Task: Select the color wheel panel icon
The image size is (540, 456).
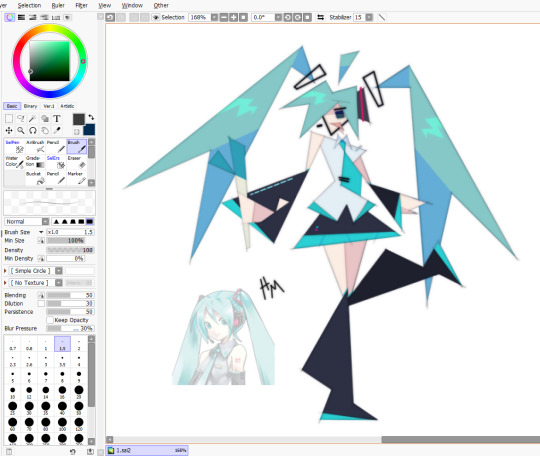Action: click(10, 17)
